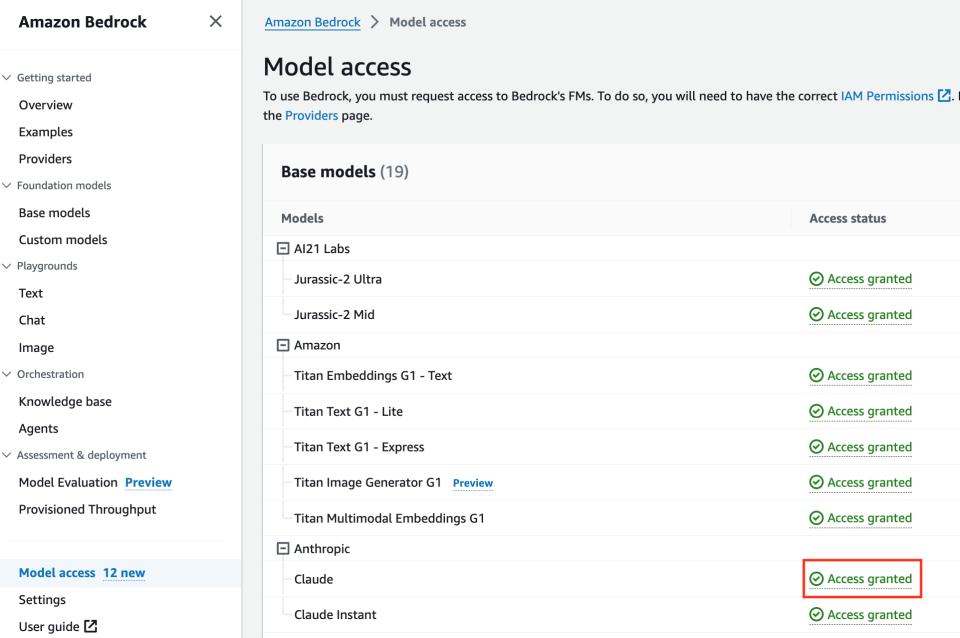Select Settings in the sidebar

pyautogui.click(x=41, y=599)
